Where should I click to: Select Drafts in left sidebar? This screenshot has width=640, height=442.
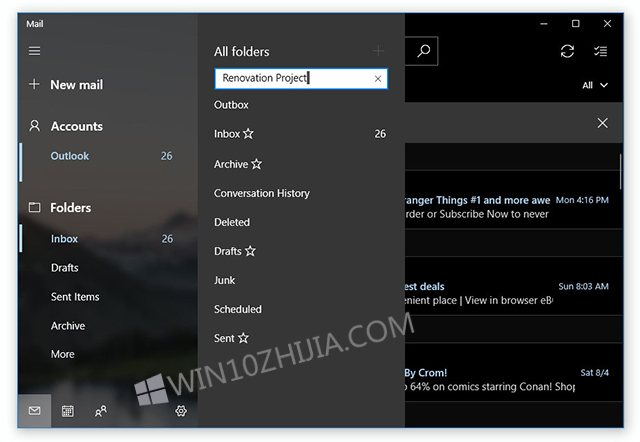(109, 268)
